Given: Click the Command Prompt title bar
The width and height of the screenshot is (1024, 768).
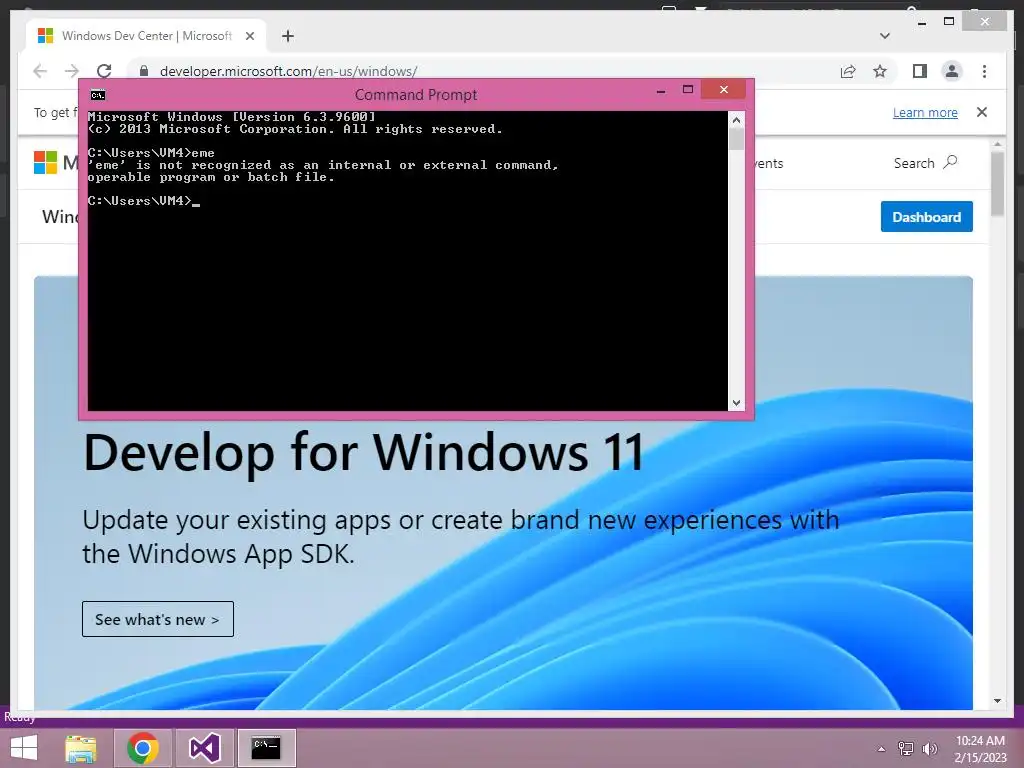Looking at the screenshot, I should point(415,95).
